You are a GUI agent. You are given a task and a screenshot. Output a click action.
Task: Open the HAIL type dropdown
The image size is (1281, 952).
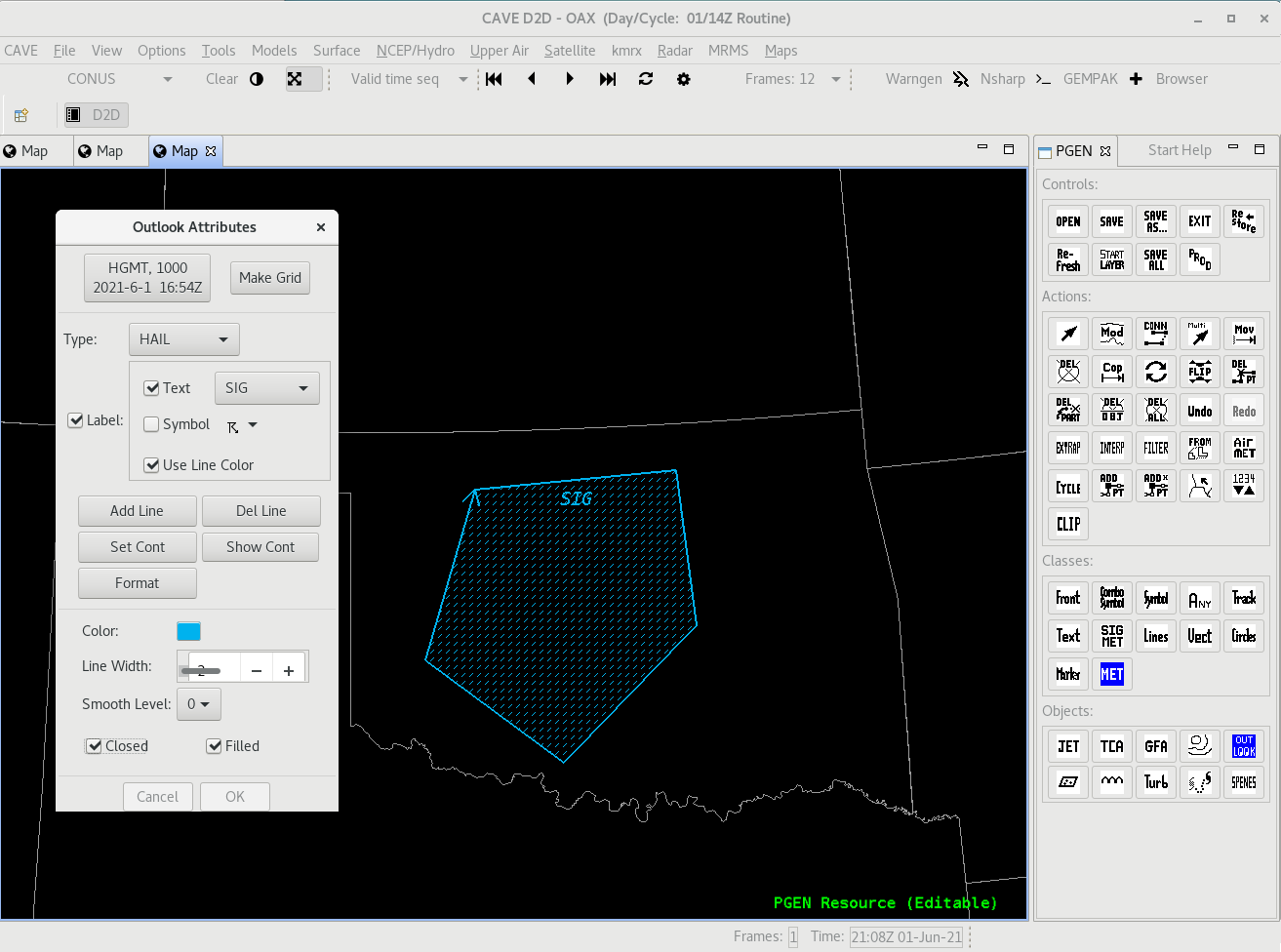click(x=183, y=339)
